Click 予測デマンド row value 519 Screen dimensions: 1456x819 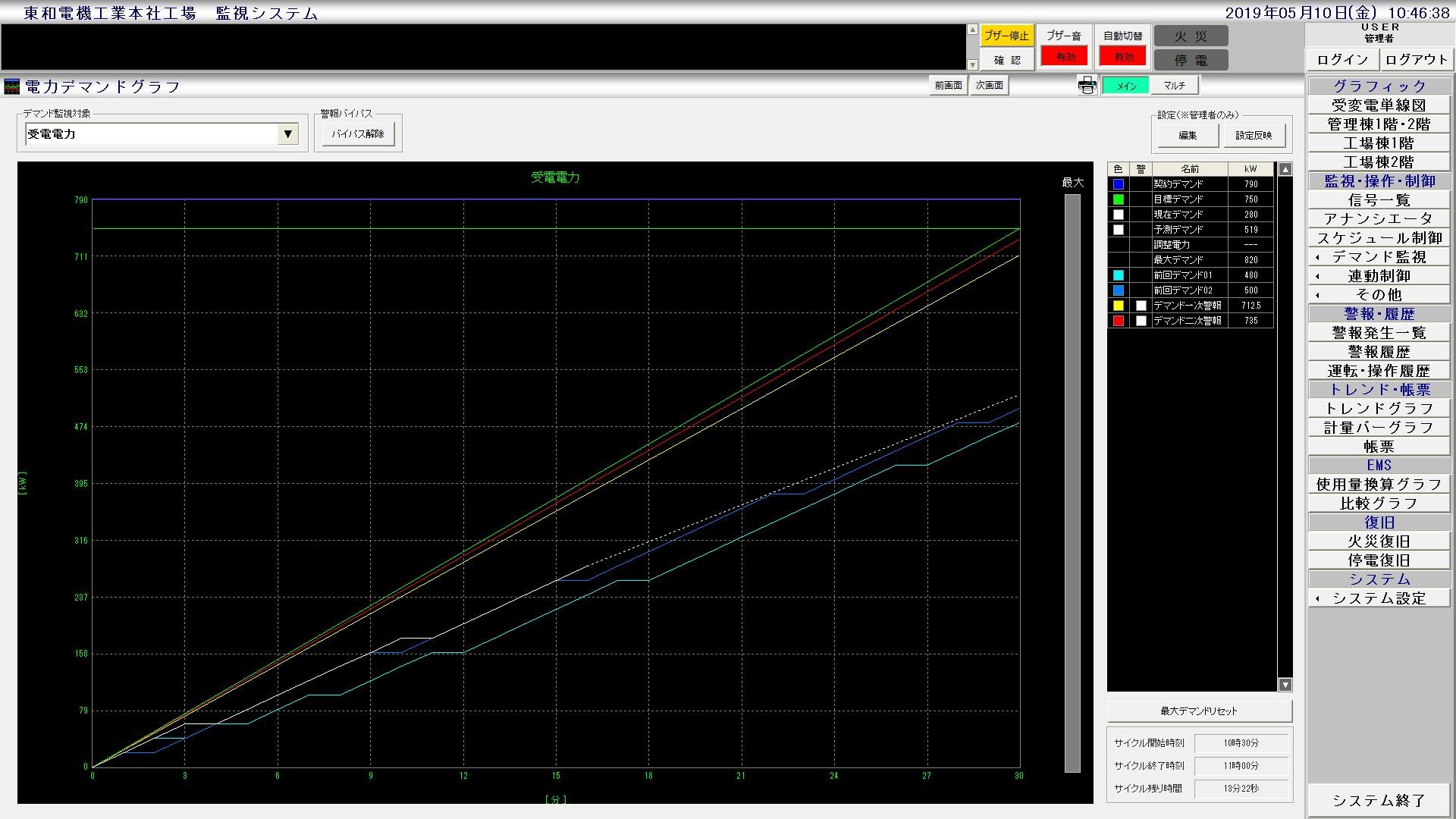(1250, 230)
